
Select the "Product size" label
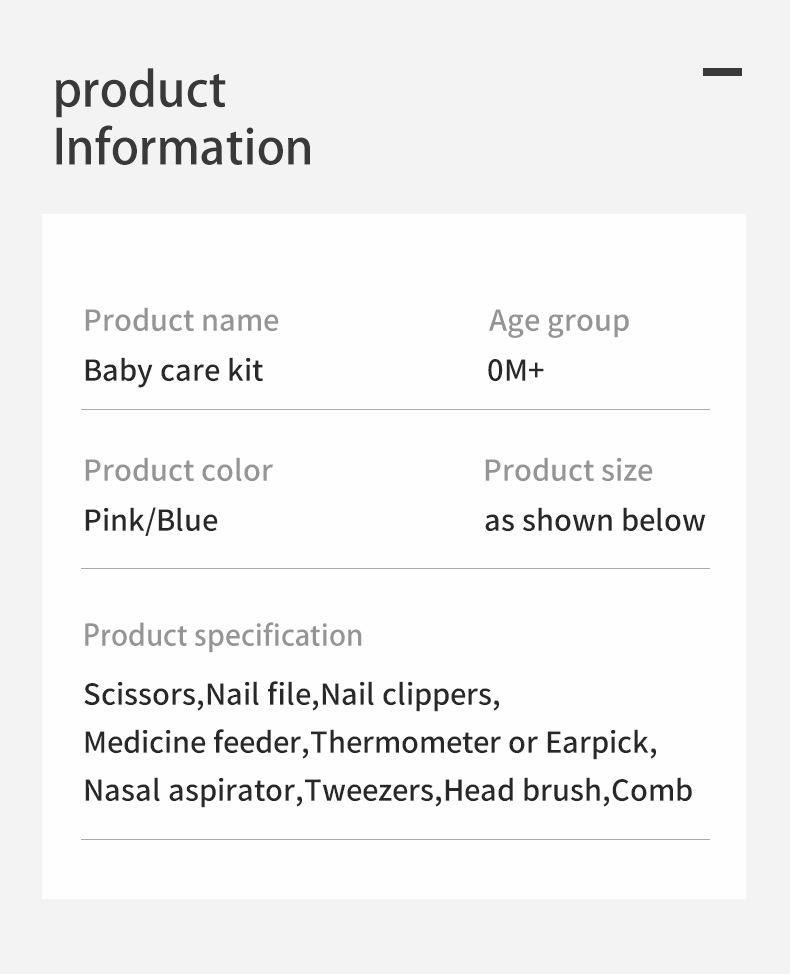pyautogui.click(x=567, y=470)
